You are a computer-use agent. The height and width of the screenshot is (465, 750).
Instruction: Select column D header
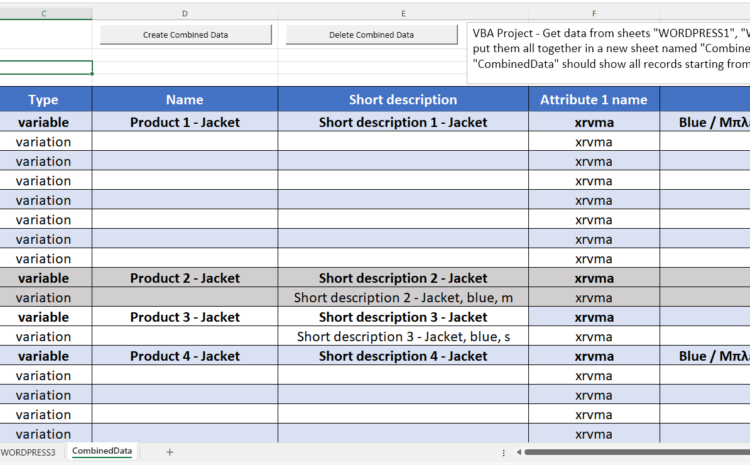(185, 13)
